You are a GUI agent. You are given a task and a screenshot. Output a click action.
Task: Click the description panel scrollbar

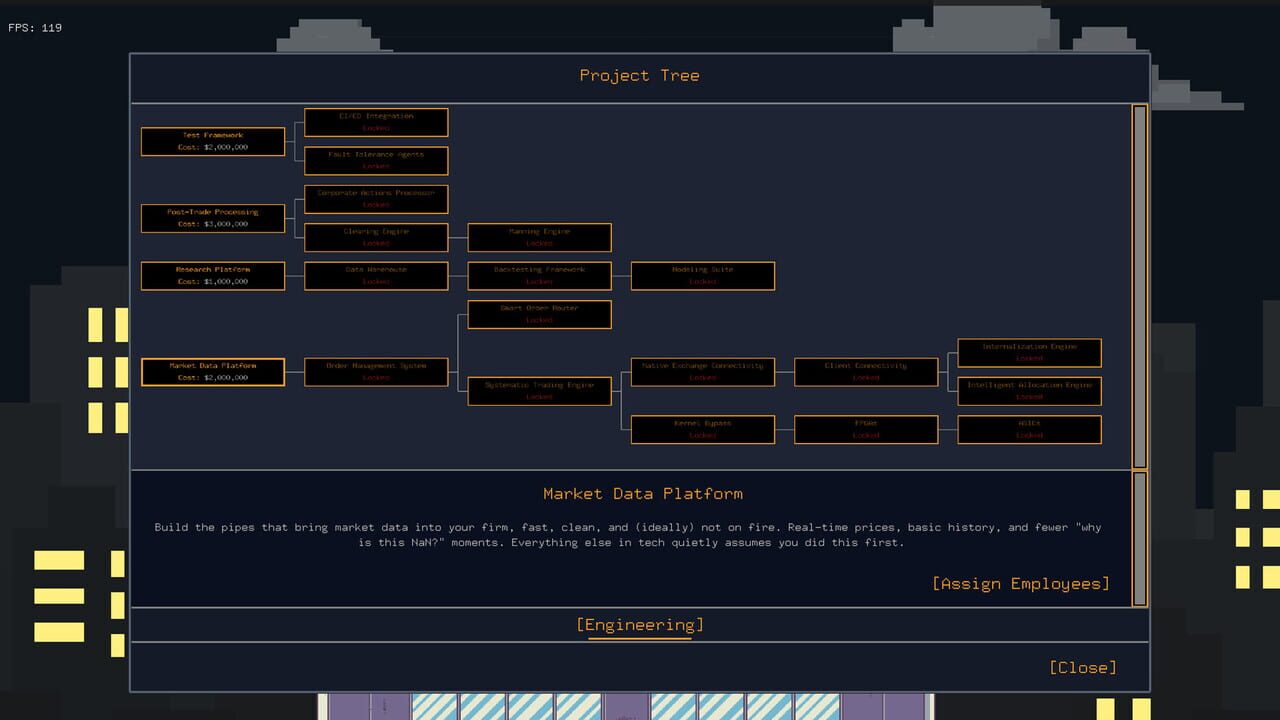click(1139, 539)
